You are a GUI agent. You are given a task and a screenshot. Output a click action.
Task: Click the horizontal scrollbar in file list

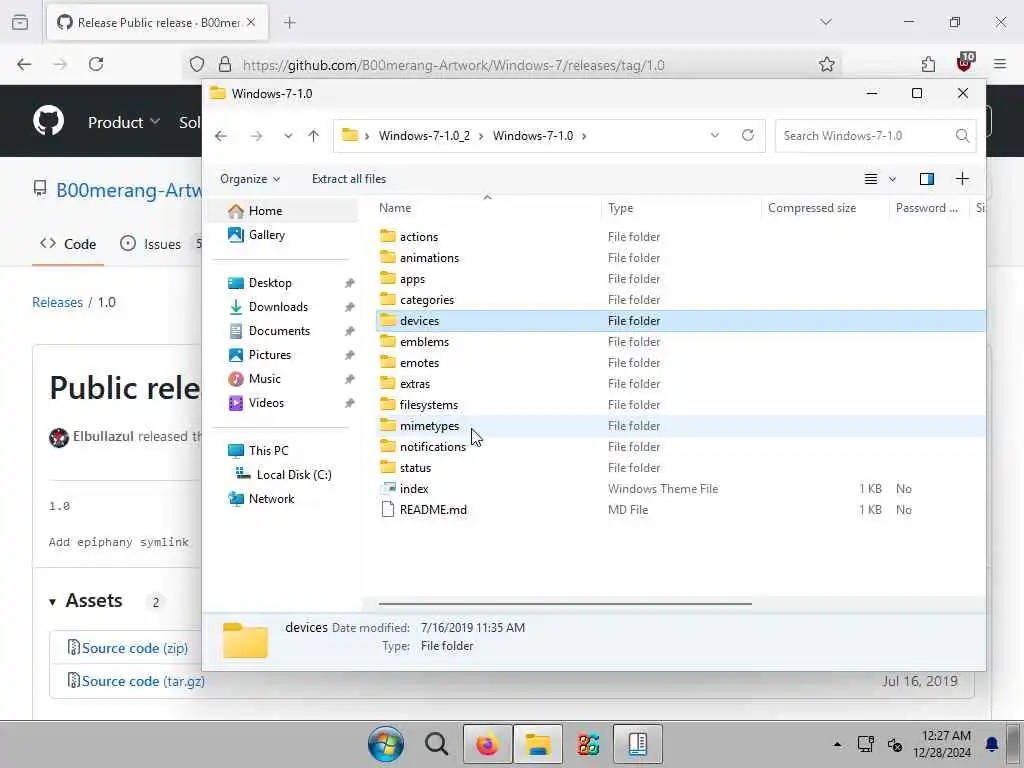click(565, 604)
